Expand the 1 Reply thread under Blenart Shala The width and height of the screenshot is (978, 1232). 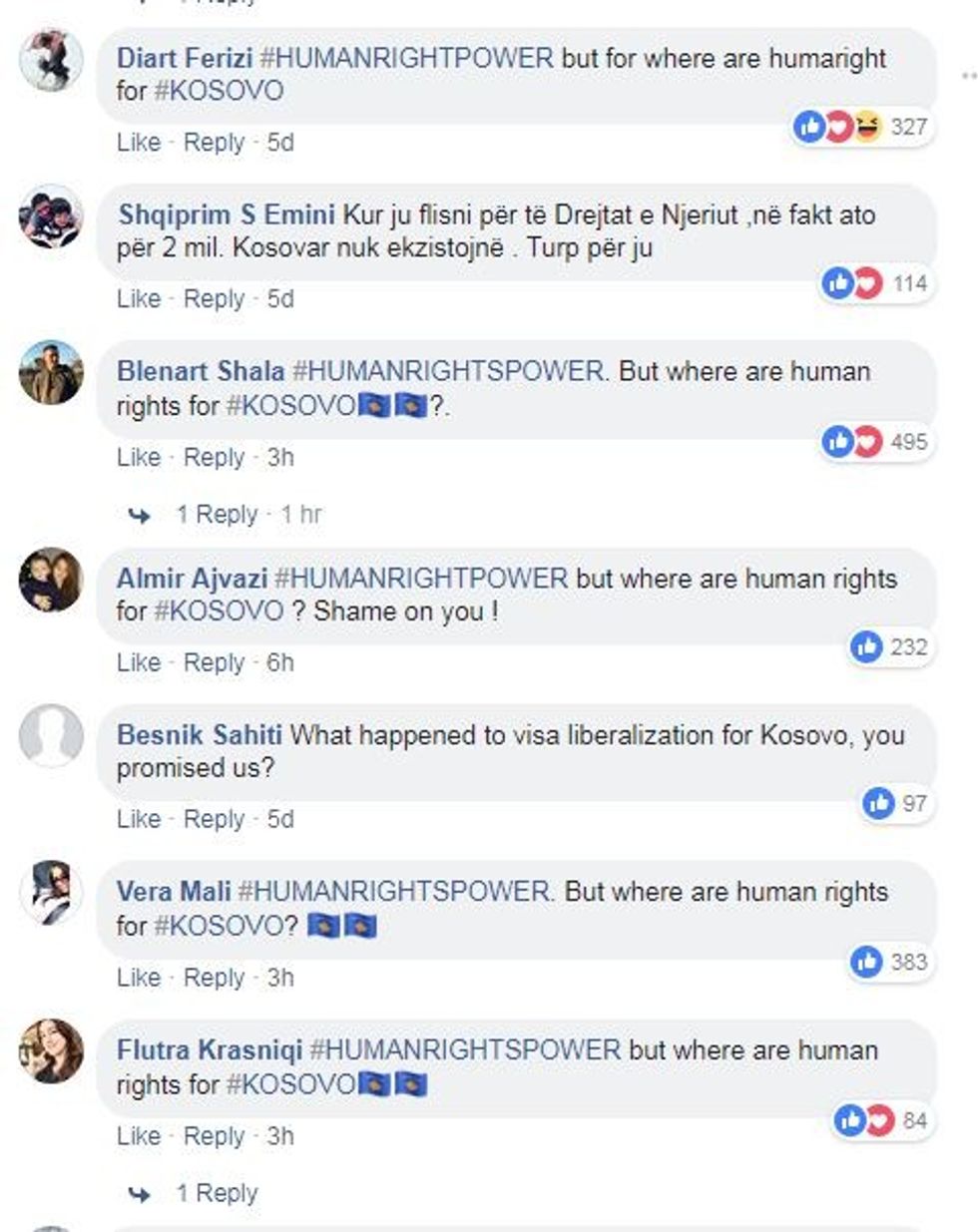[217, 515]
